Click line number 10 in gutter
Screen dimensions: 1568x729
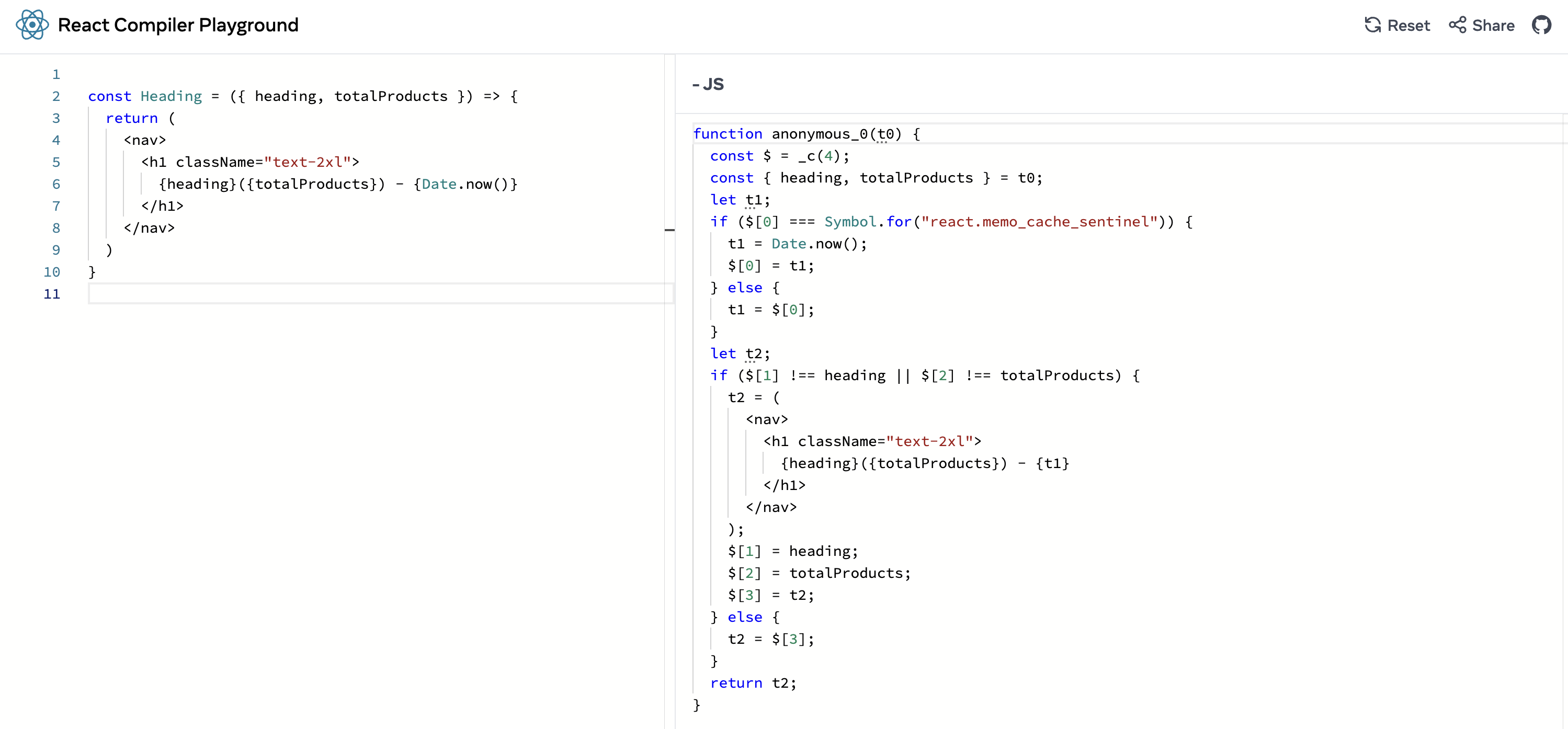(52, 272)
